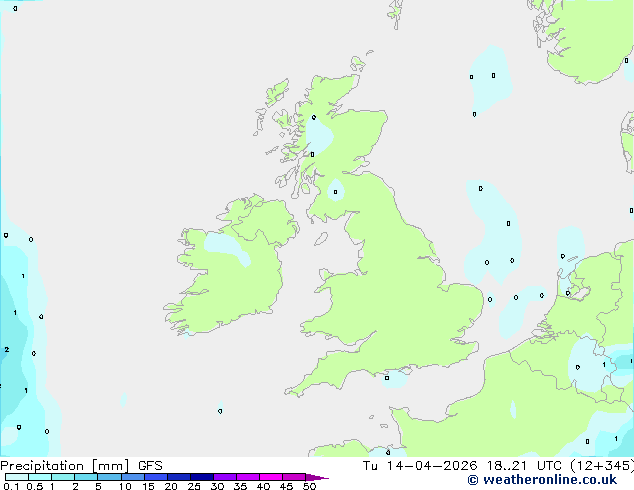Click the legend arrow tip above 50 mm

(x=317, y=477)
